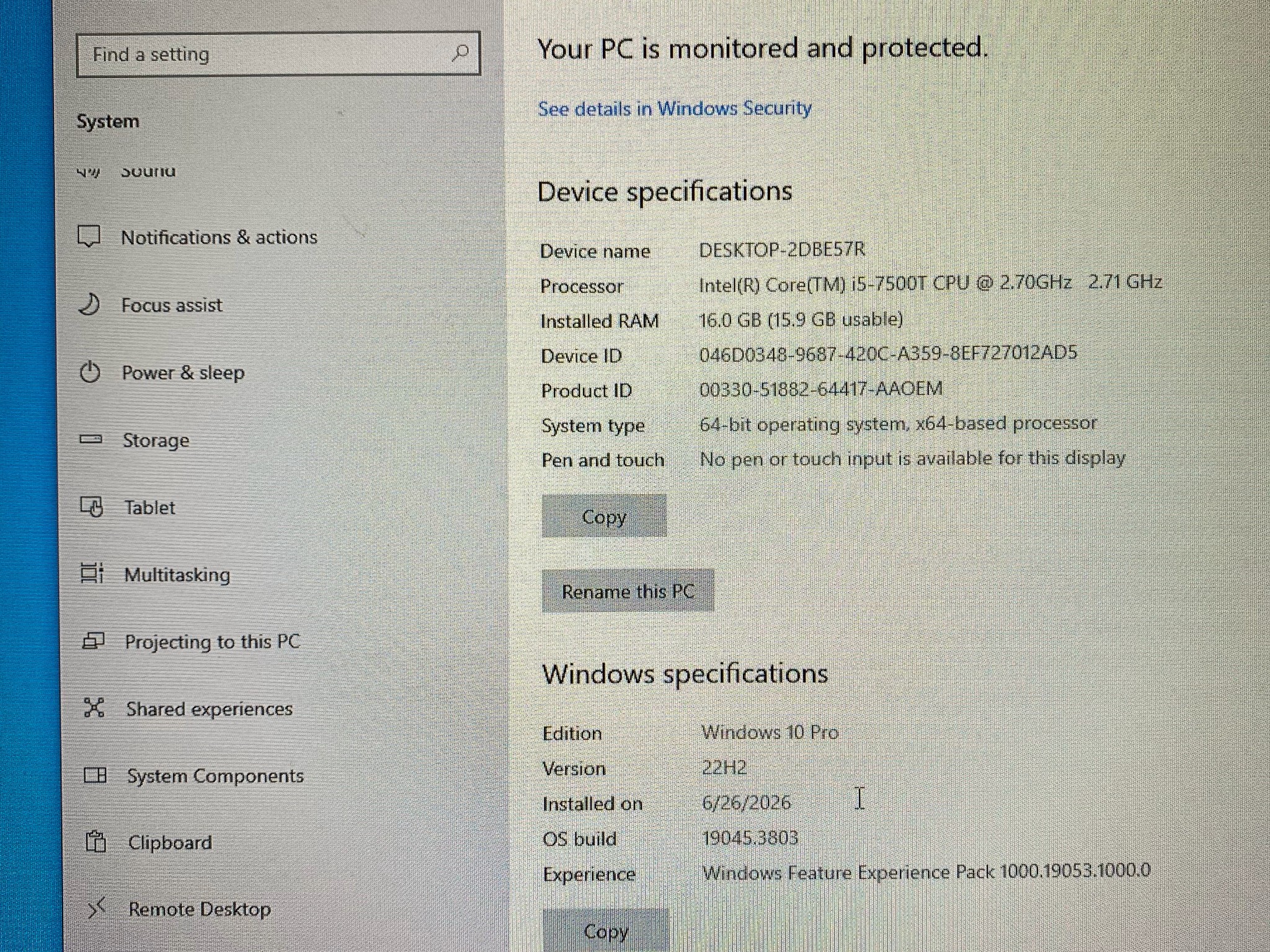Click Windows Feature Experience Pack value

click(x=926, y=871)
